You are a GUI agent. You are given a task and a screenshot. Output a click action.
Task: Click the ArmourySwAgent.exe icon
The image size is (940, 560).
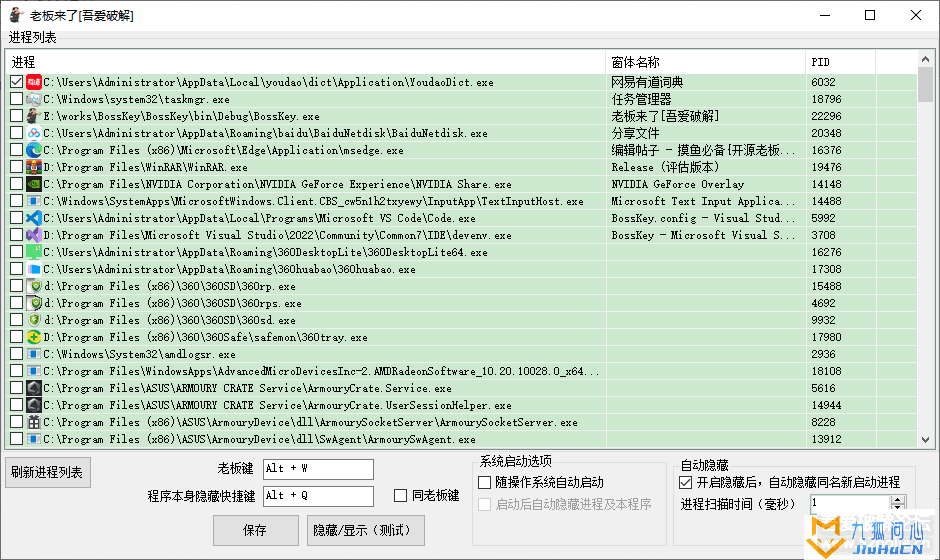coord(34,439)
